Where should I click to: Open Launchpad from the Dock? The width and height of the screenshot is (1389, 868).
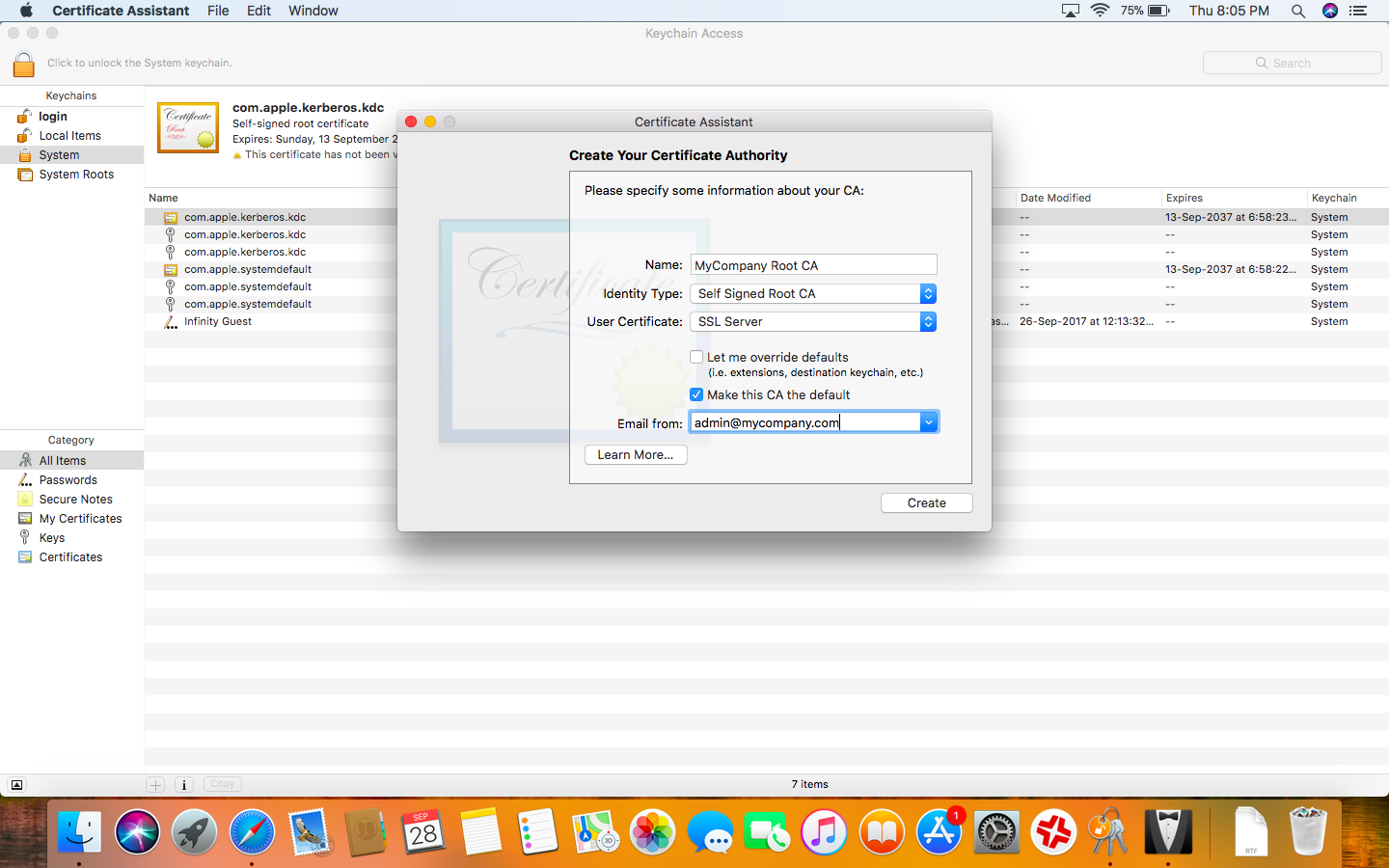click(x=194, y=831)
